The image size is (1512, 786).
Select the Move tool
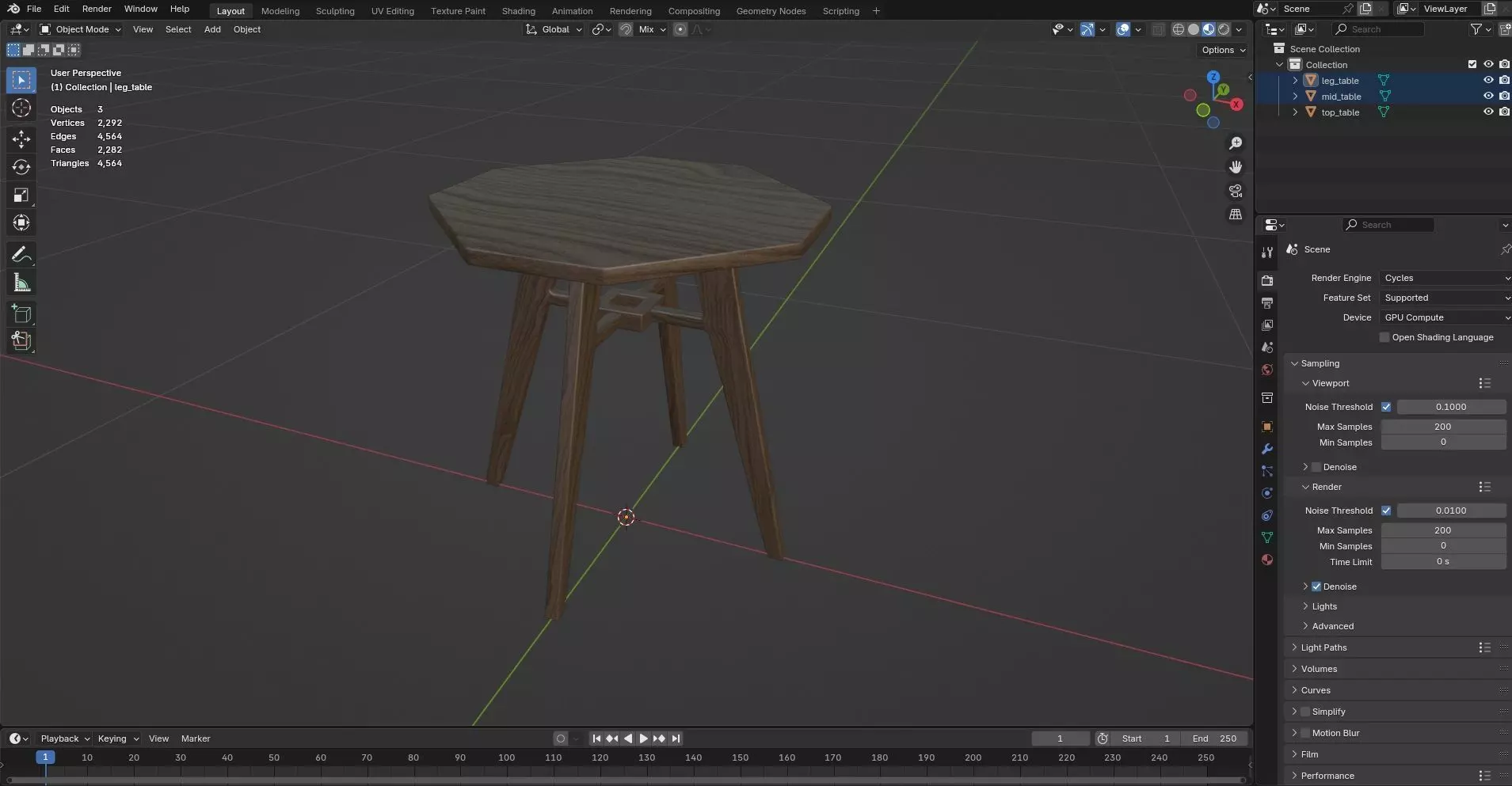[21, 139]
